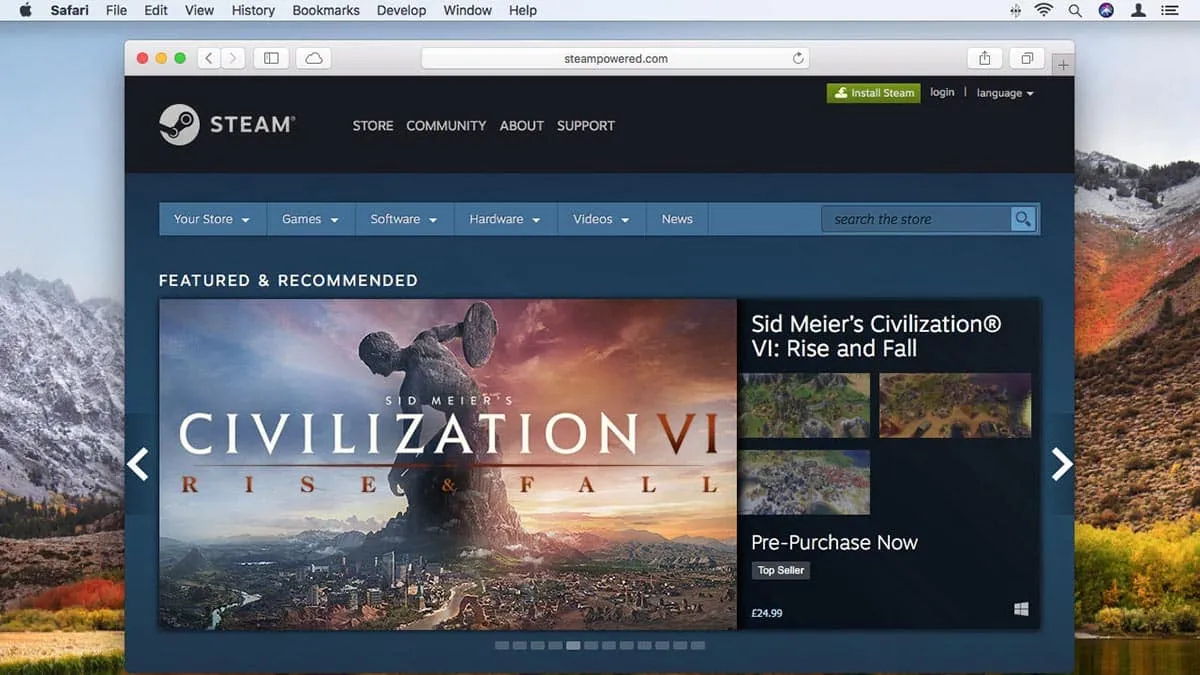1200x675 pixels.
Task: Open the File menu
Action: 116,10
